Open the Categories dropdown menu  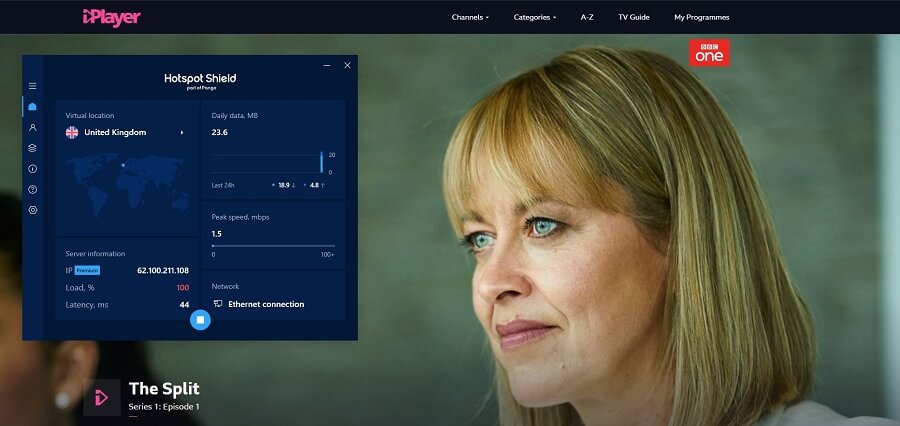click(x=535, y=17)
